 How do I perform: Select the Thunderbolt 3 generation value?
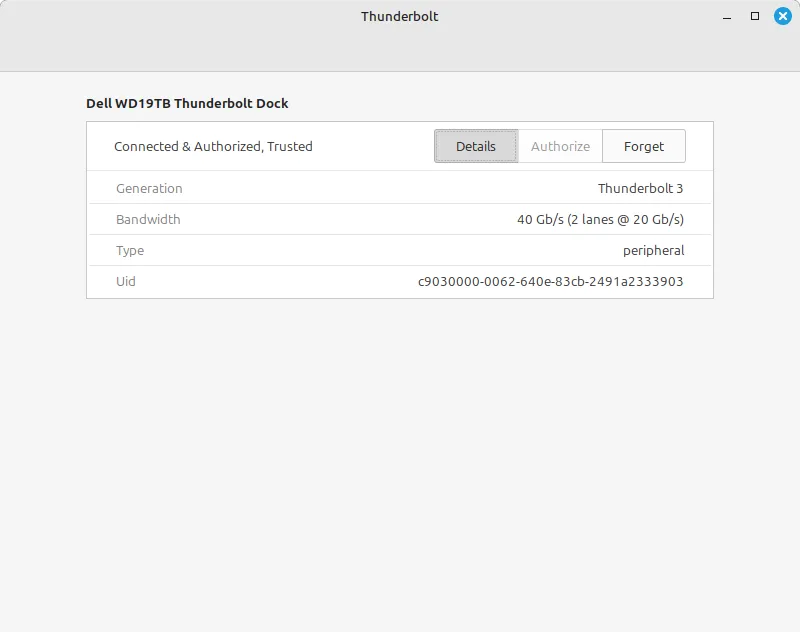click(640, 188)
